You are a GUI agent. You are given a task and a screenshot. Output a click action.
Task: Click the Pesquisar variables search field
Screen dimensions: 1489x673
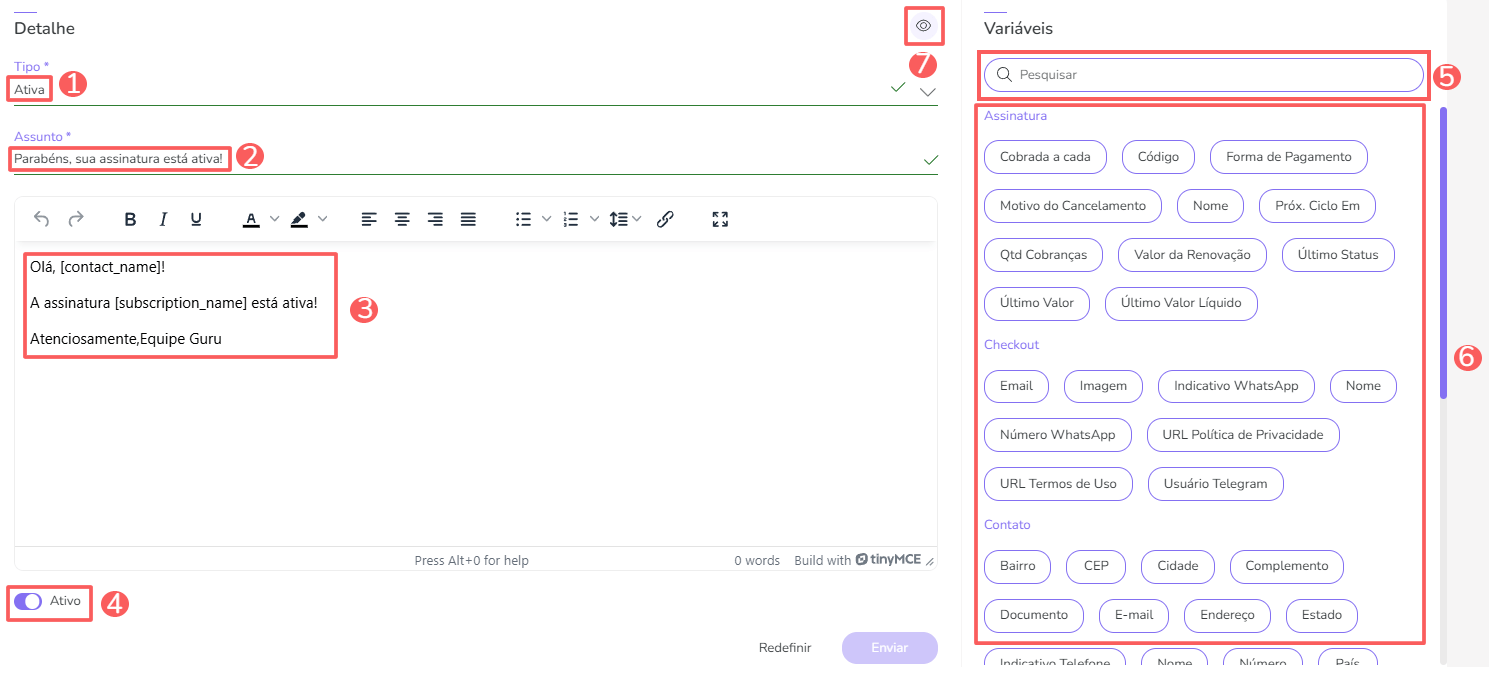pyautogui.click(x=1203, y=75)
